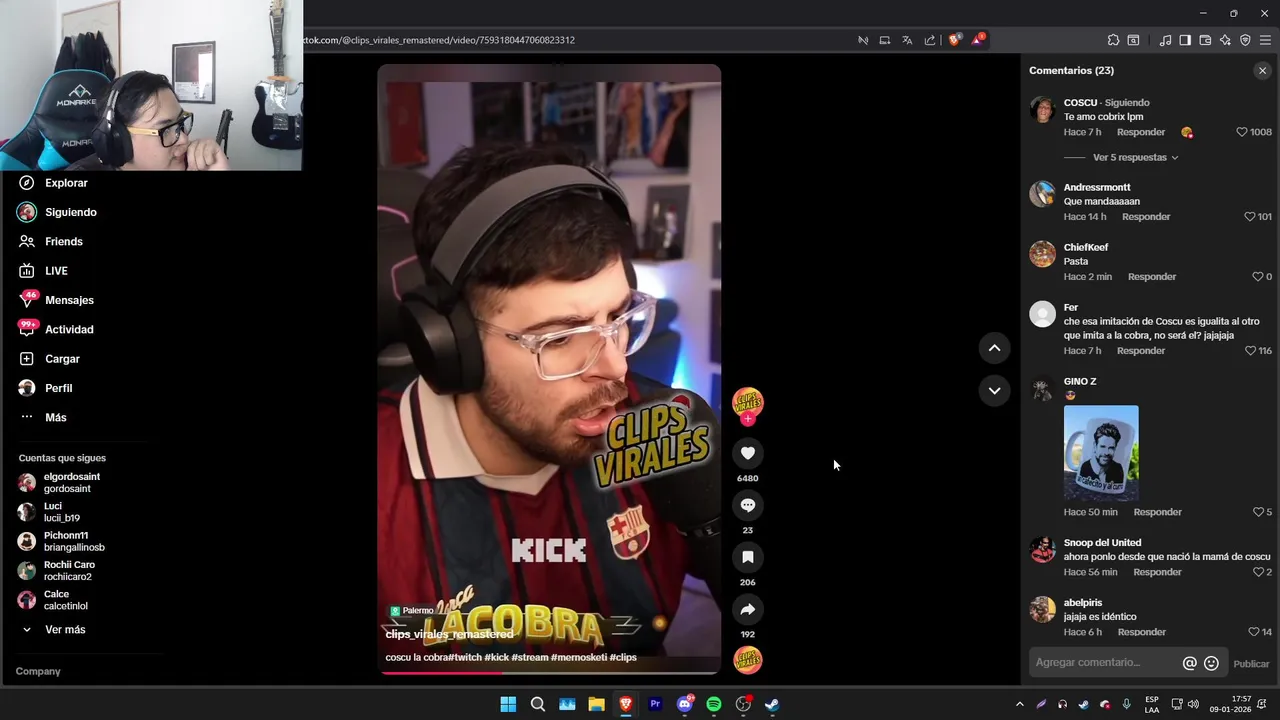Open Brave Shields lion icon

pos(954,40)
